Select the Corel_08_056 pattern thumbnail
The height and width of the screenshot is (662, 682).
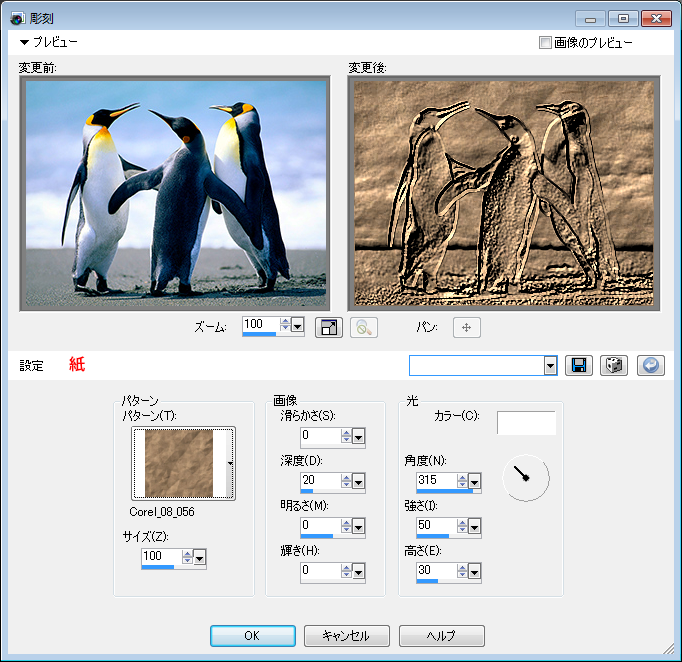178,463
